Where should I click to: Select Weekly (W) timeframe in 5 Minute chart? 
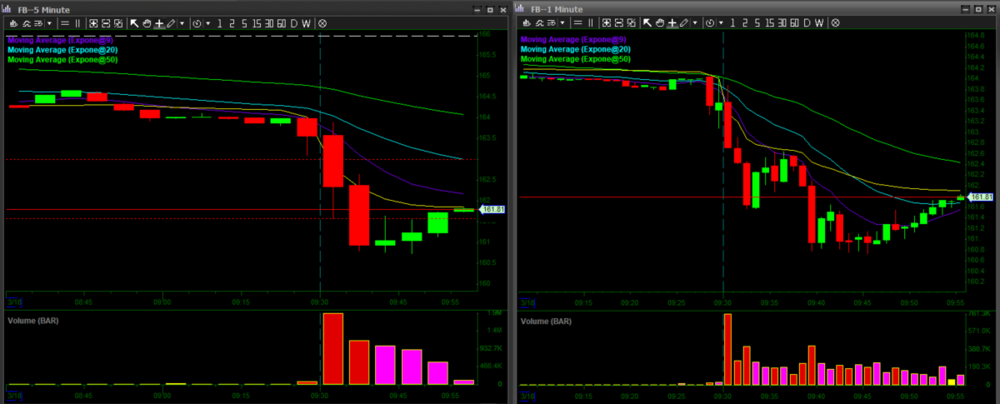point(306,22)
